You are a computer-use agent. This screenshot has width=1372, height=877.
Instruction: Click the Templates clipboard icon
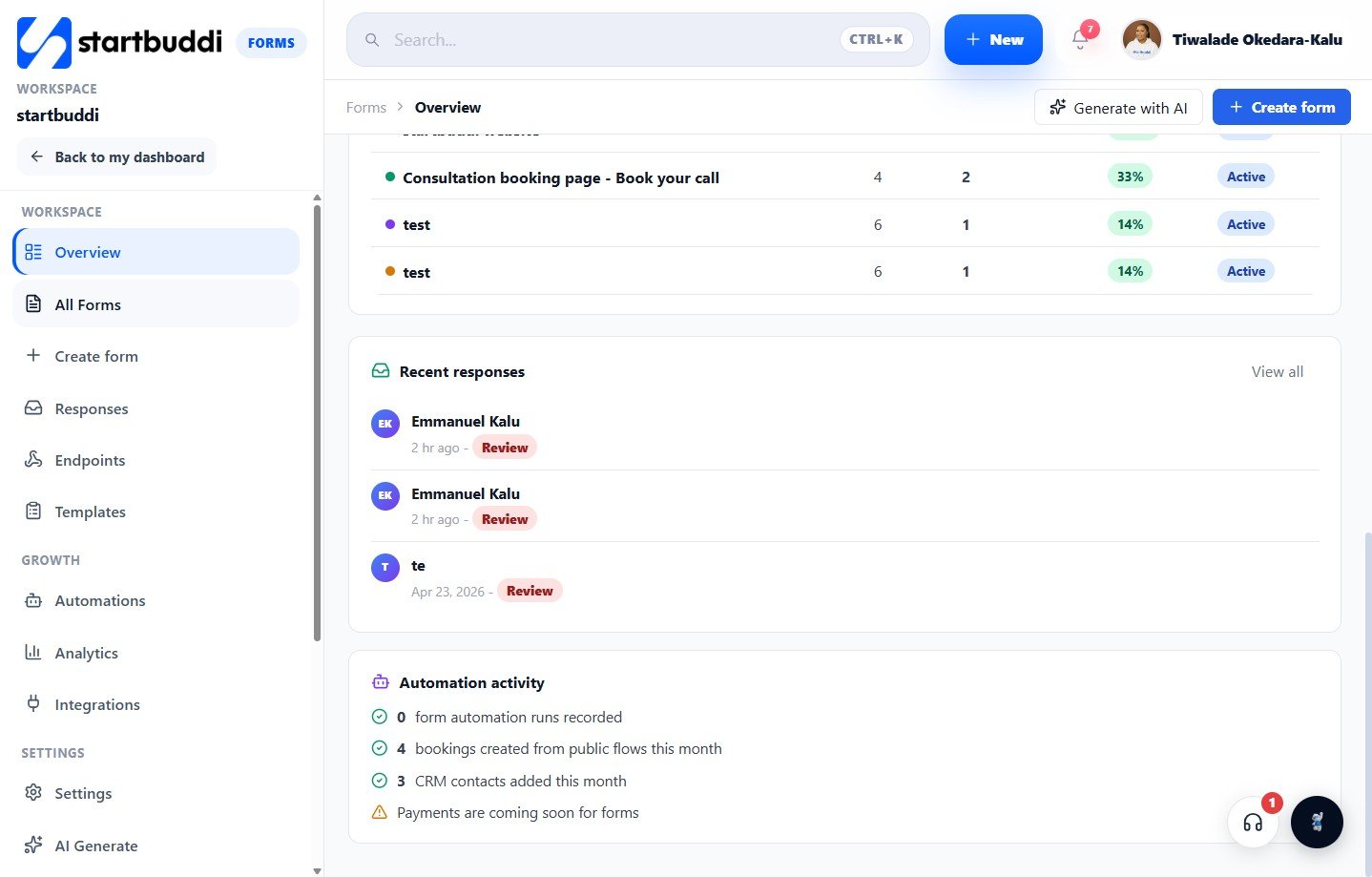click(33, 511)
